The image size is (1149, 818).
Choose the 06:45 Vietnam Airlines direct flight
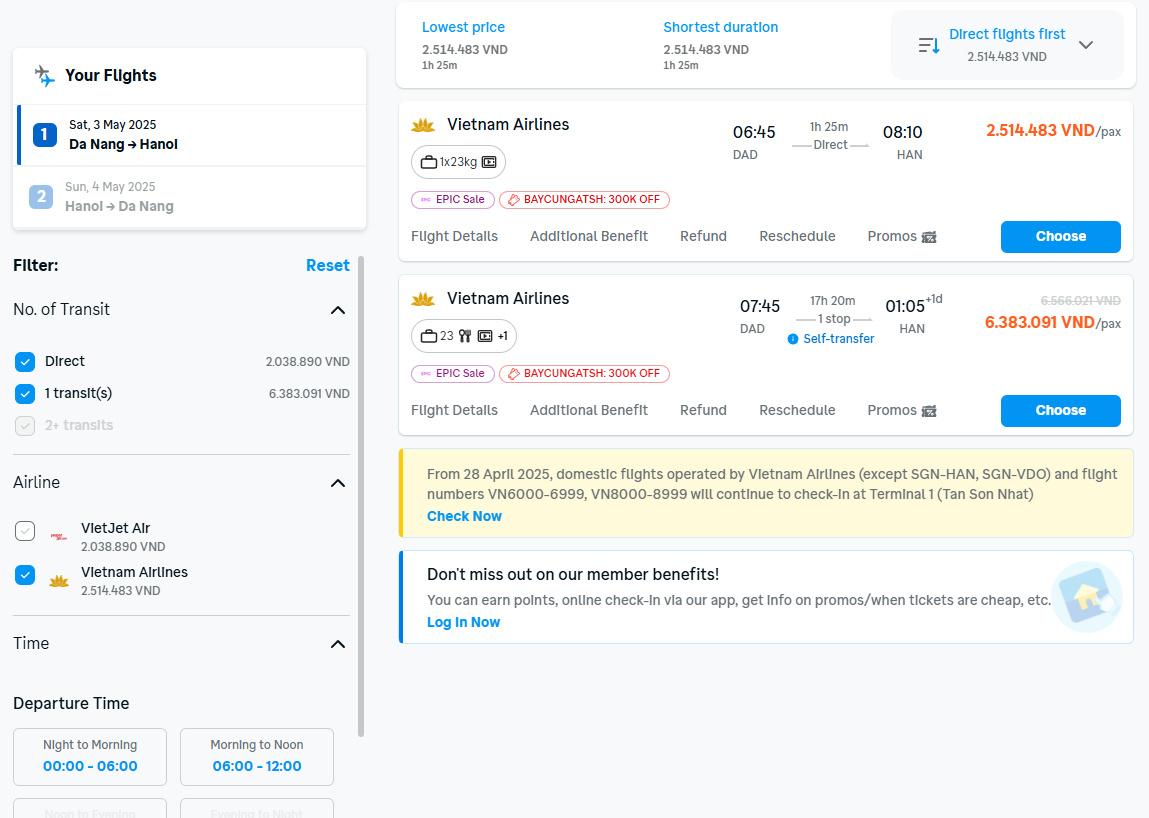coord(1060,237)
